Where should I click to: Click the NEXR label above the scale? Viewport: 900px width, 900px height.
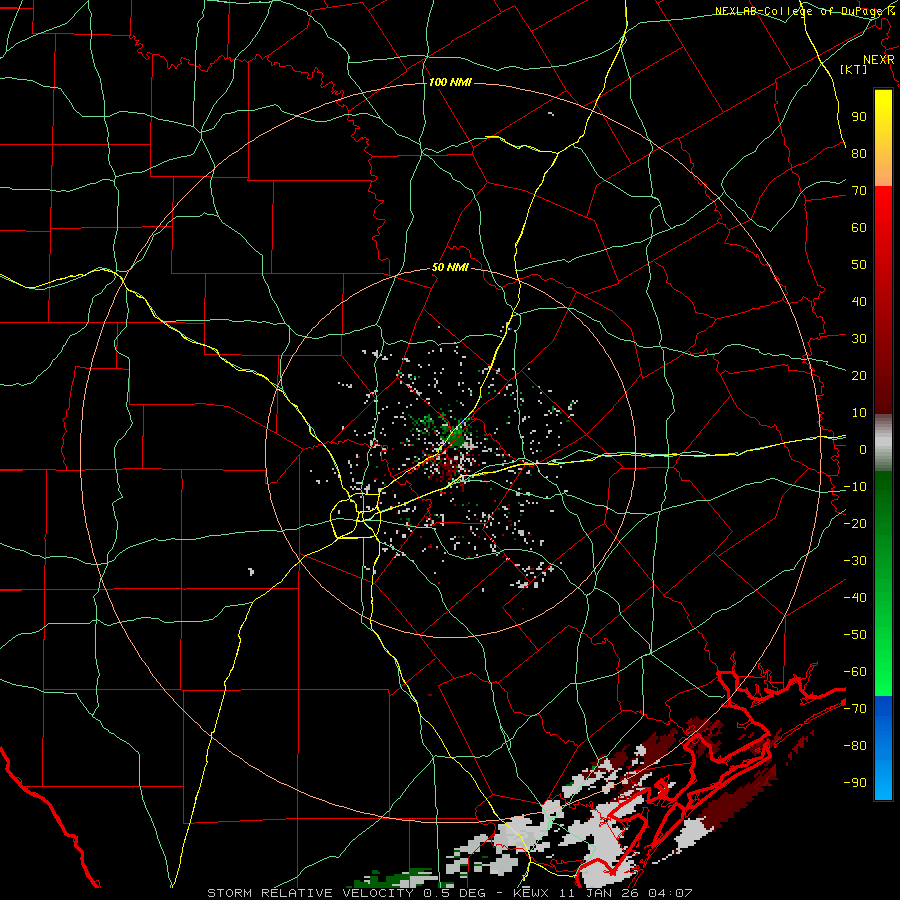pos(878,60)
